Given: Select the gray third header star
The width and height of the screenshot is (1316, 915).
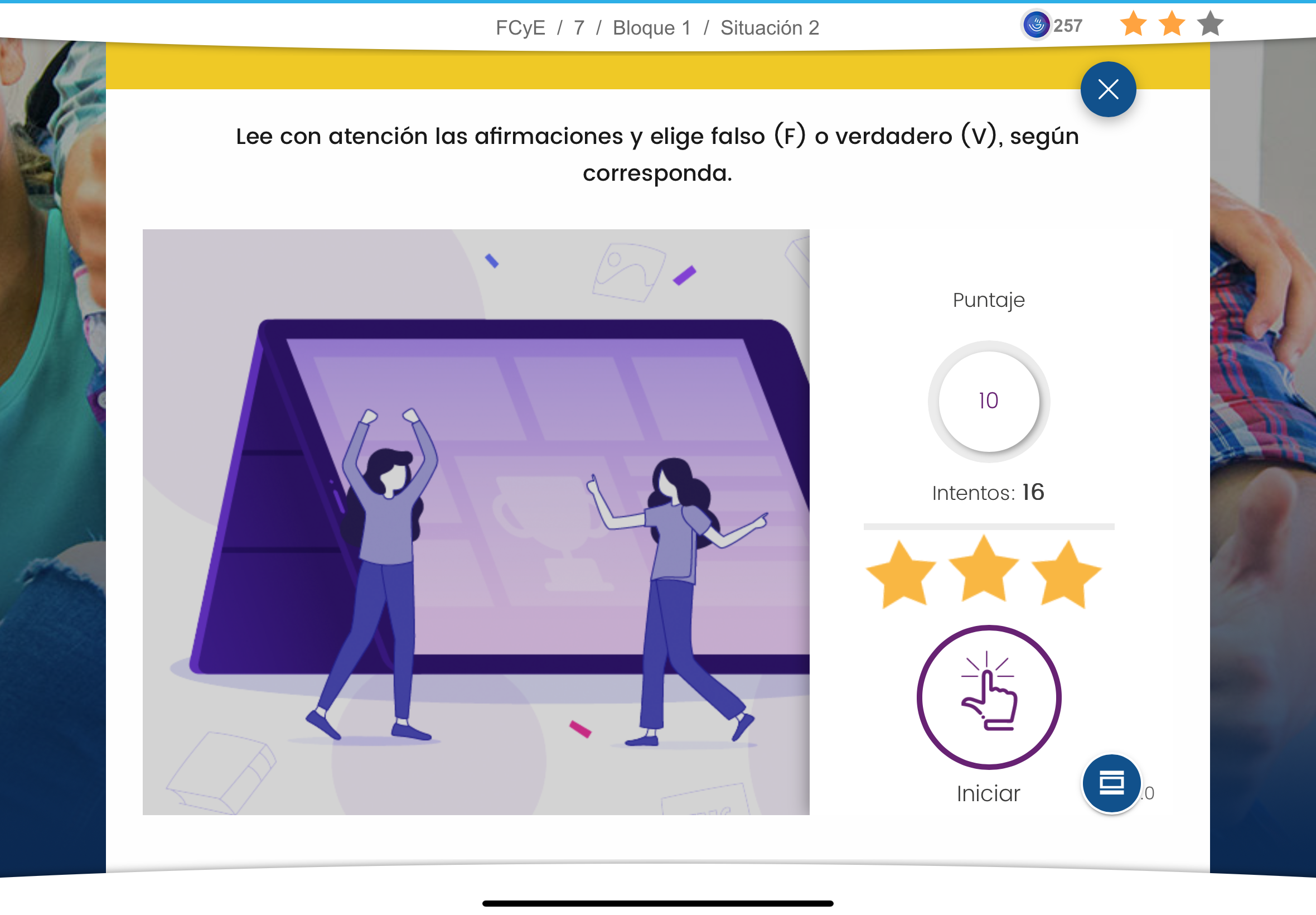Looking at the screenshot, I should pos(1210,24).
